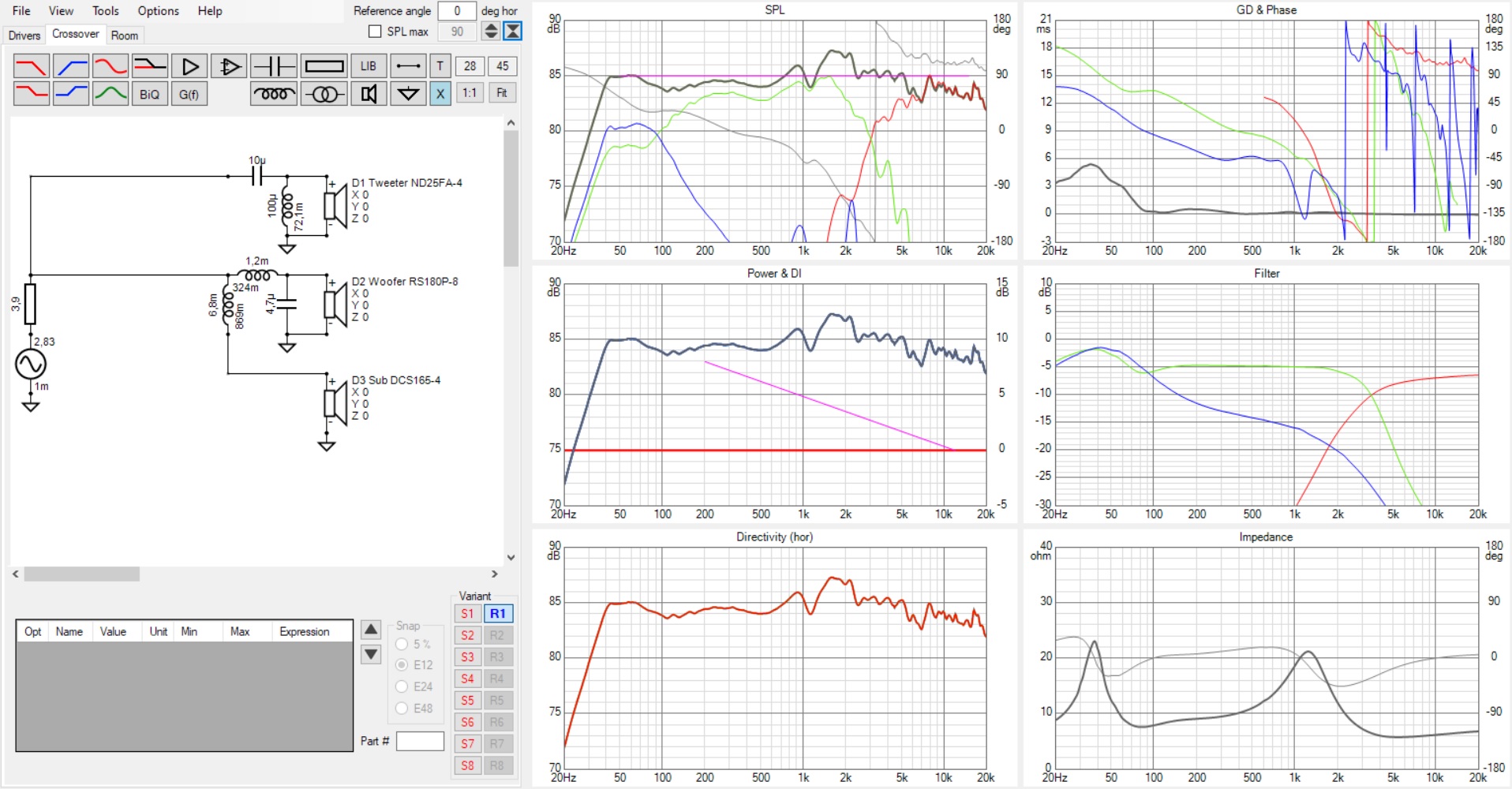Click the 28 toolbar button
Image resolution: width=1512 pixels, height=789 pixels.
coord(470,66)
